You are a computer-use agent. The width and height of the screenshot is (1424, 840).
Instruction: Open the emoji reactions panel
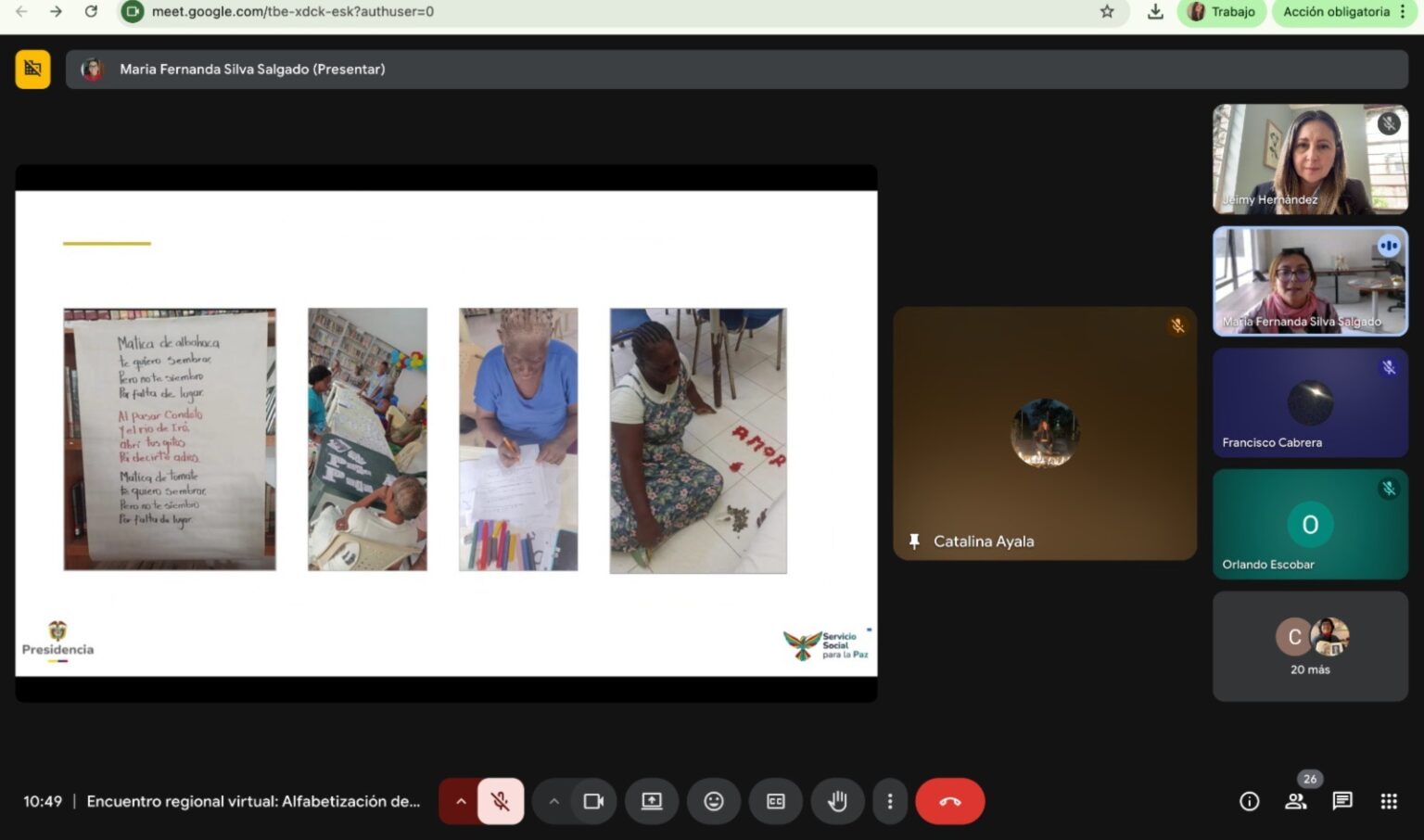[x=713, y=801]
